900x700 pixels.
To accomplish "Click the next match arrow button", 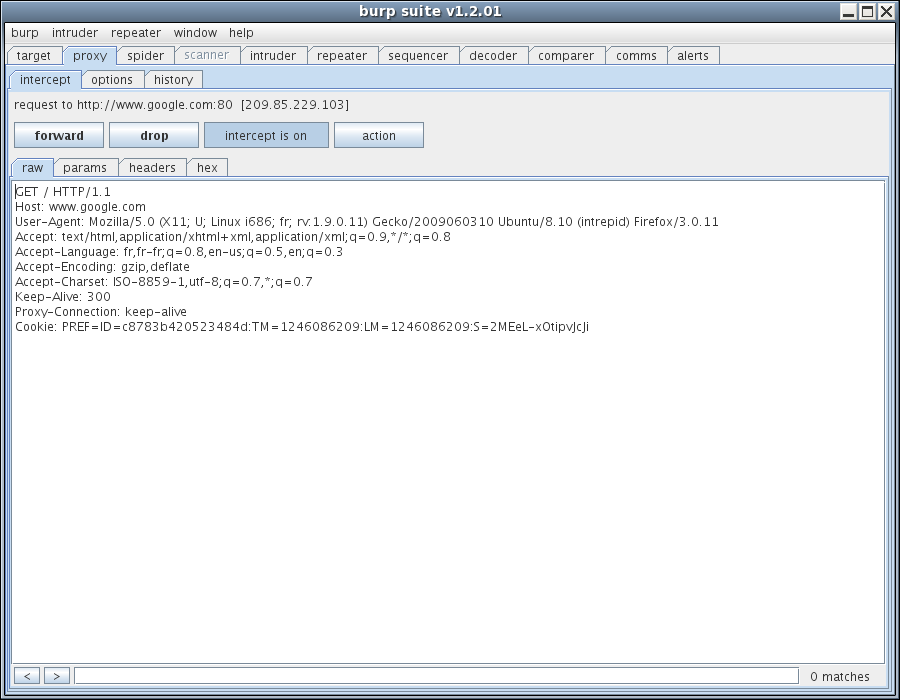I will click(x=57, y=677).
